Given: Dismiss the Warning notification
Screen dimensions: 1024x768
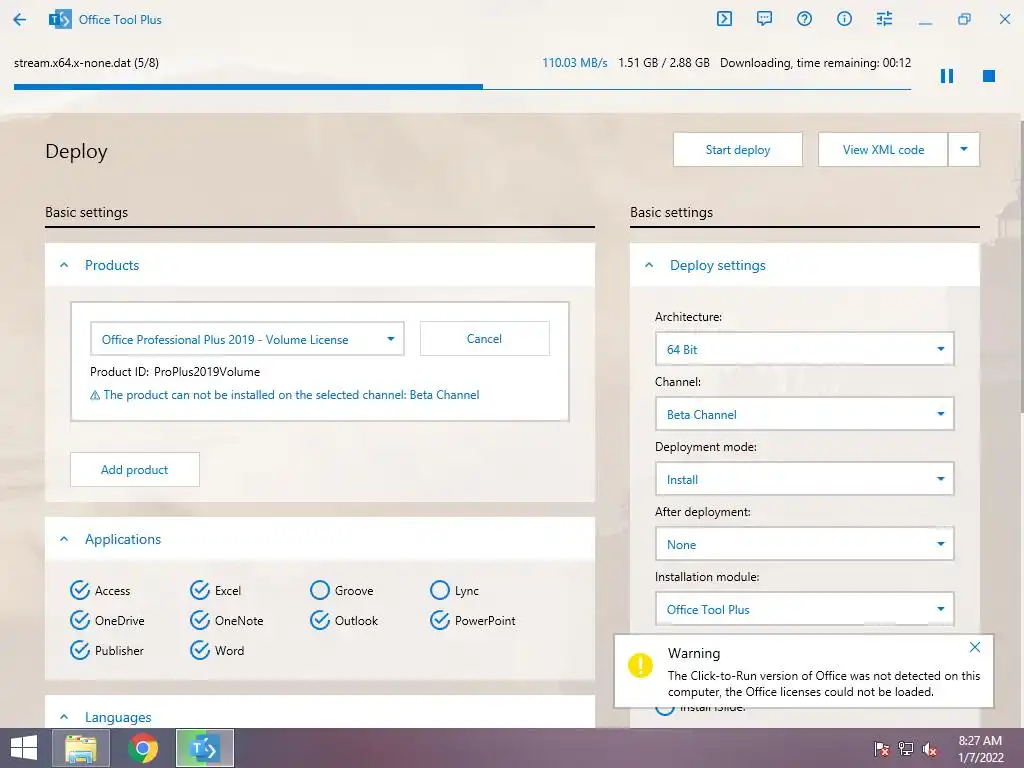Looking at the screenshot, I should tap(975, 647).
